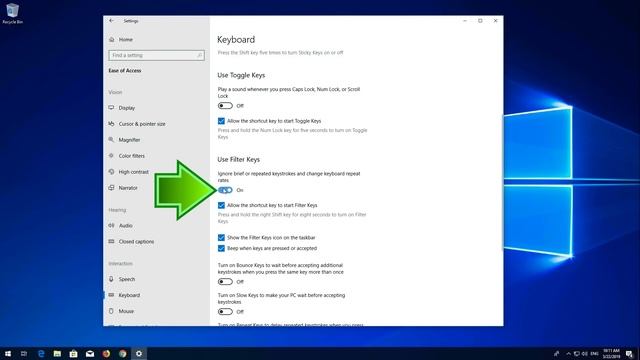
Task: Launch Microsoft Edge from the taskbar
Action: pyautogui.click(x=41, y=353)
